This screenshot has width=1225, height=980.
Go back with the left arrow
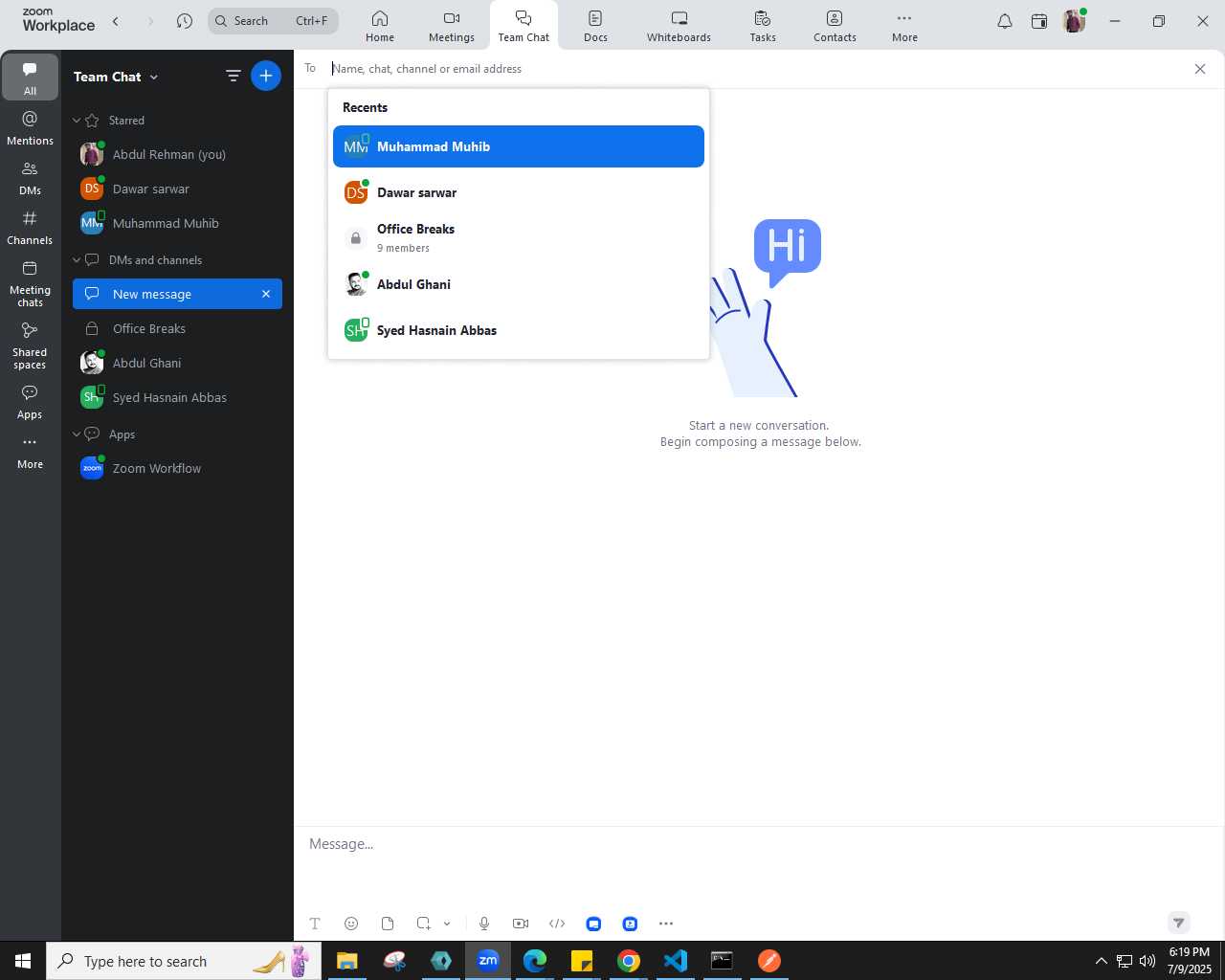[116, 21]
